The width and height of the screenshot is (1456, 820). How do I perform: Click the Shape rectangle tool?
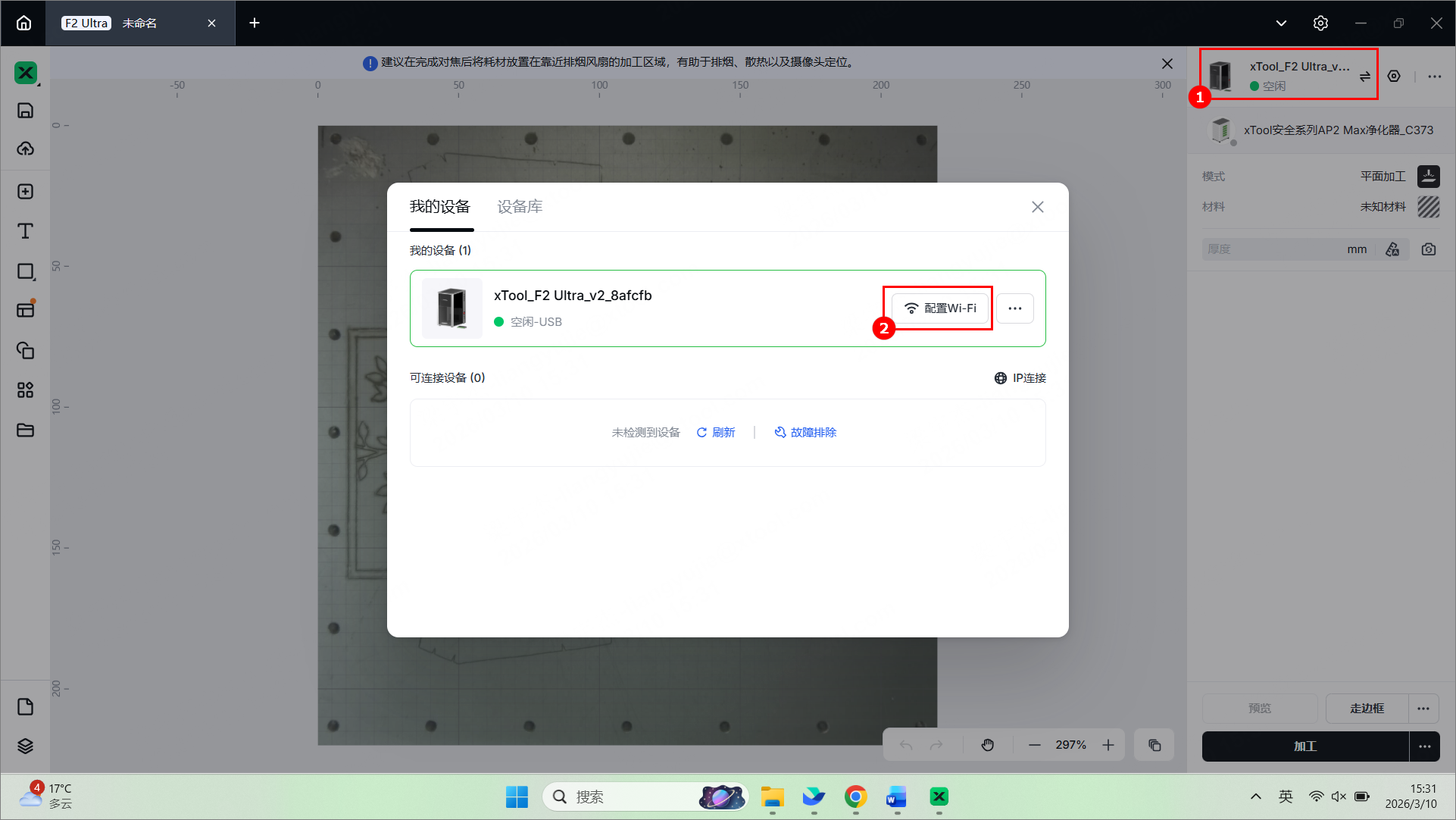tap(25, 271)
